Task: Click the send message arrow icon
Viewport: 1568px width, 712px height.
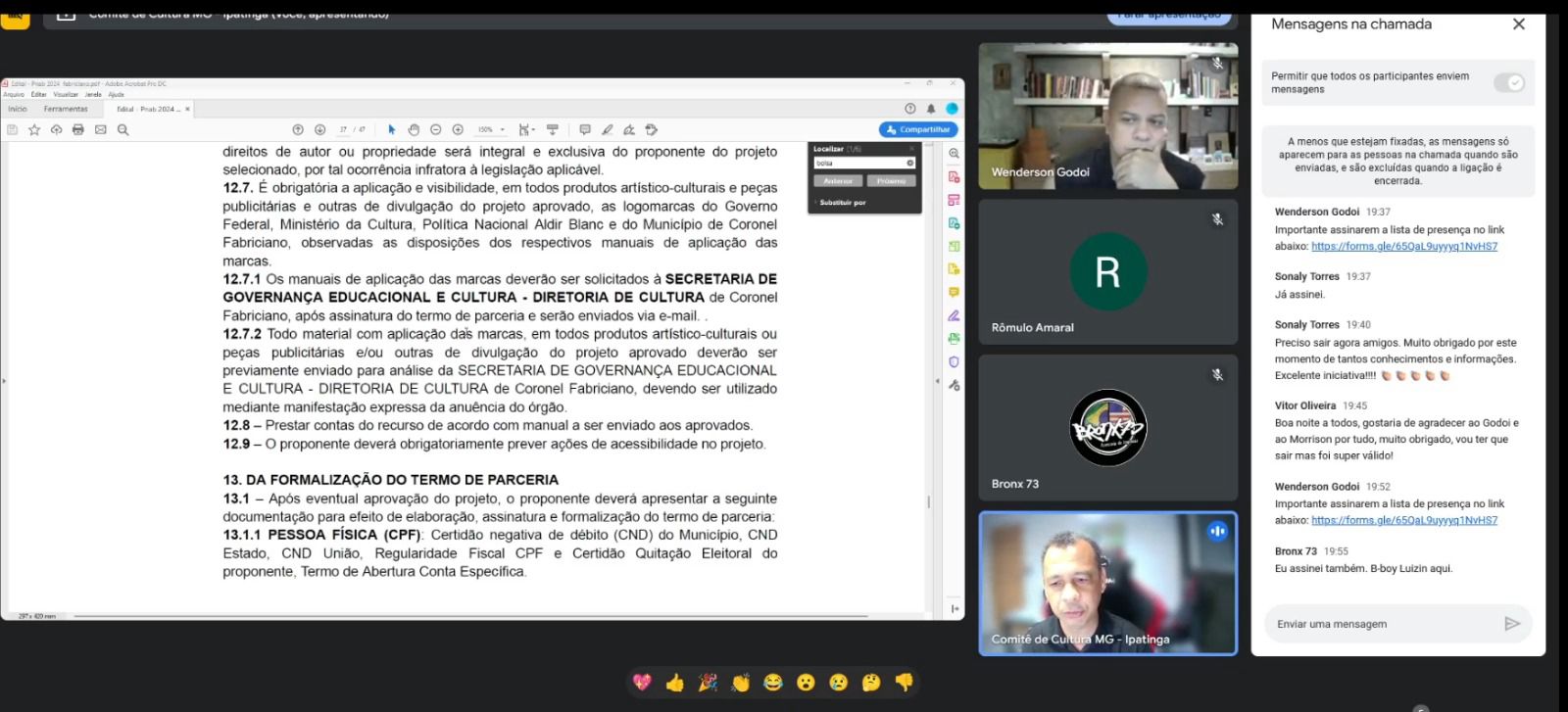Action: pyautogui.click(x=1512, y=624)
